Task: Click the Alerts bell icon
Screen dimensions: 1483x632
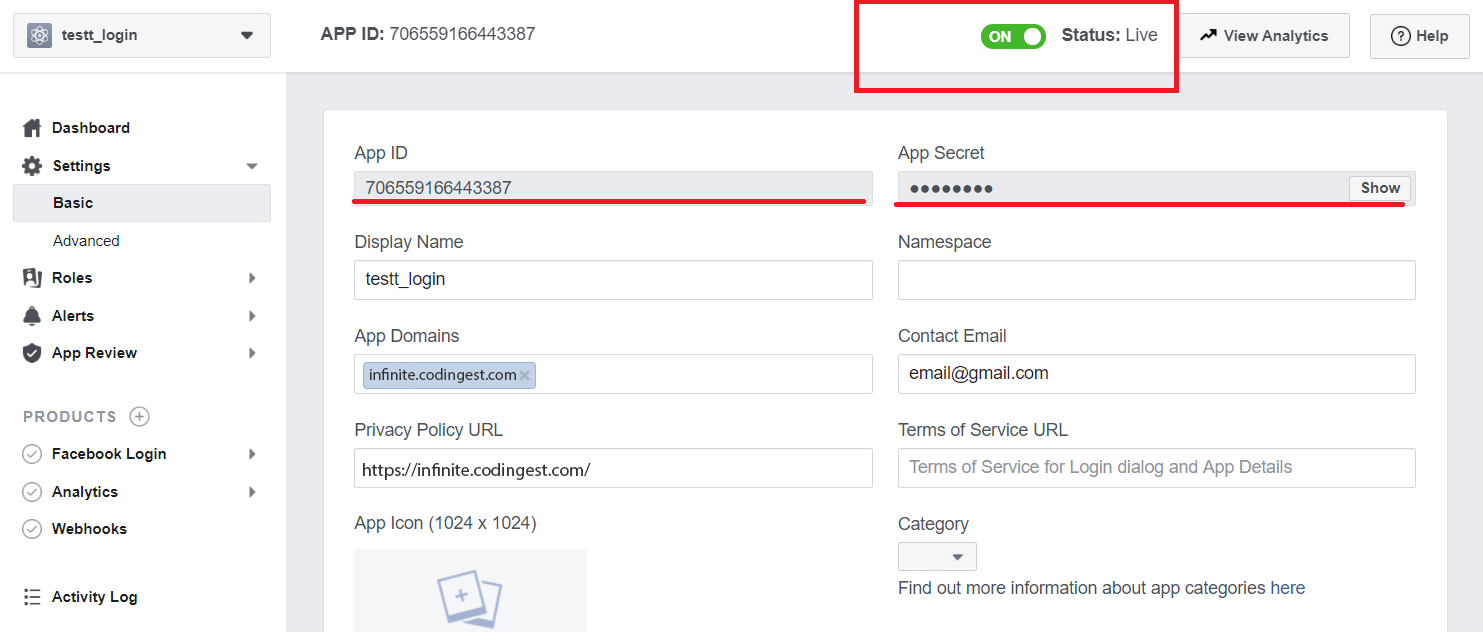Action: pos(32,316)
